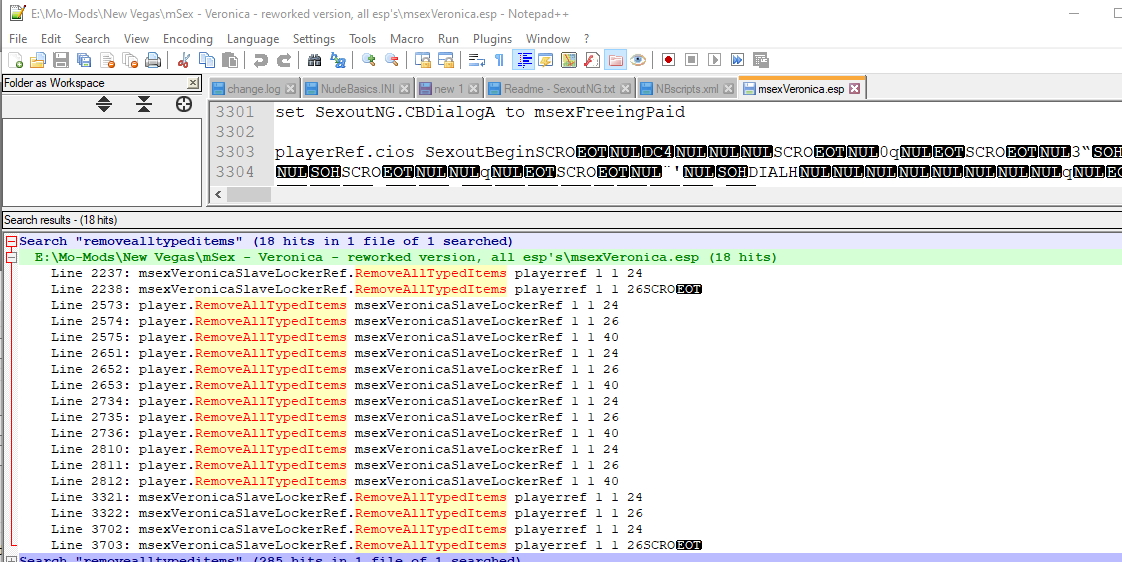Close the change.log tab
This screenshot has height=562, width=1122.
click(290, 89)
